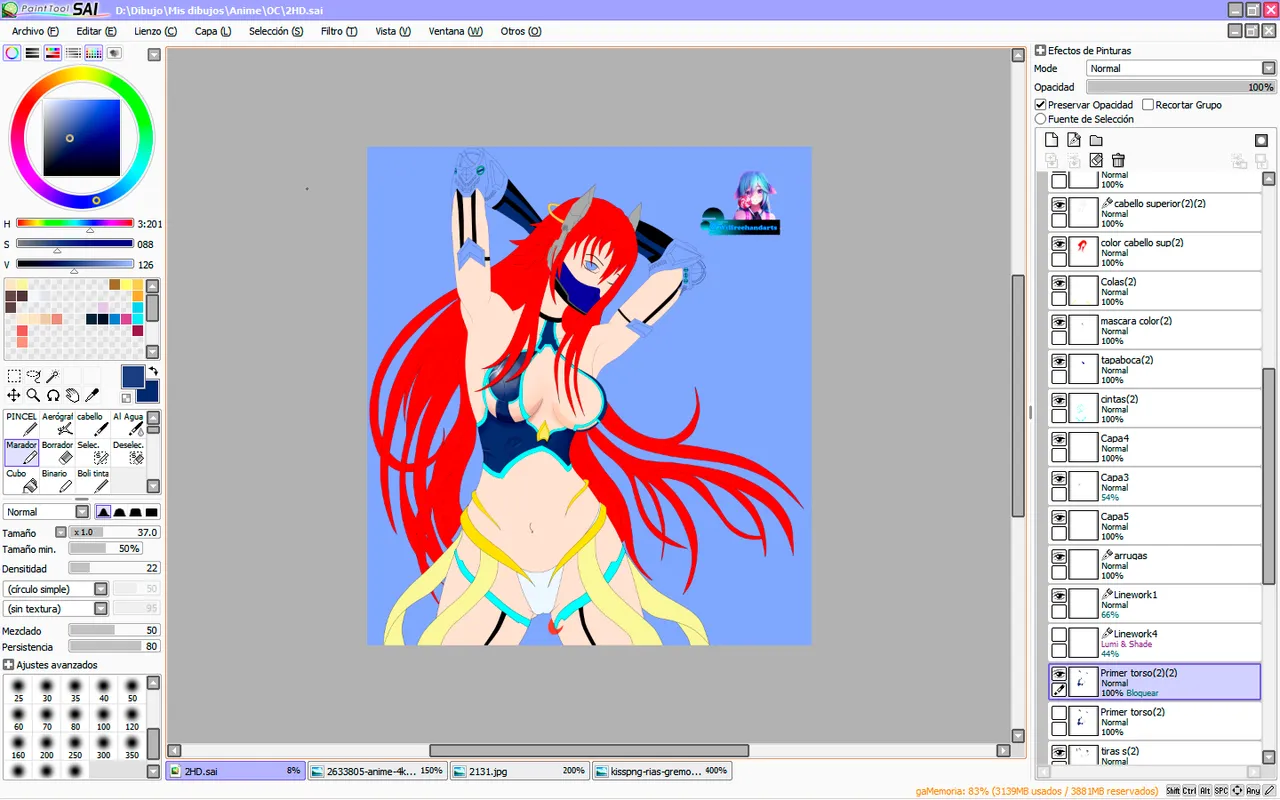The width and height of the screenshot is (1280, 800).
Task: Select the Selec. selection pen tool
Action: [93, 452]
